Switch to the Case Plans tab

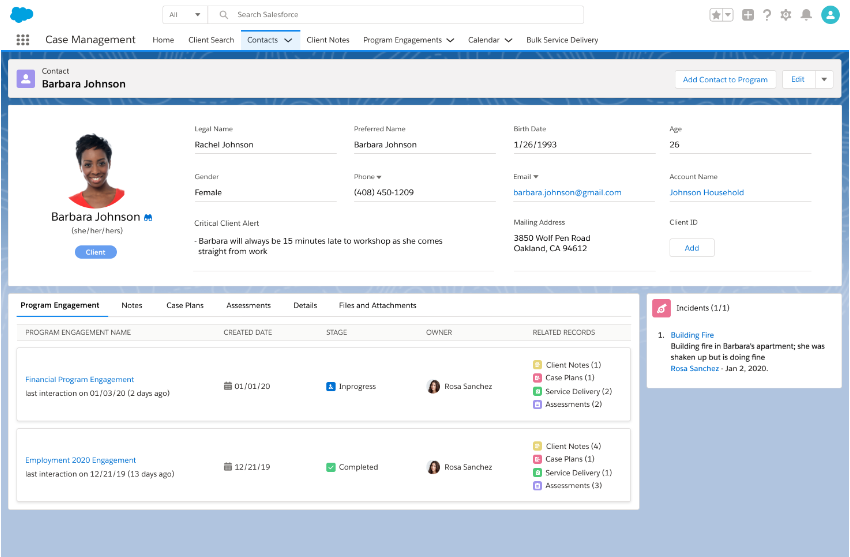pos(185,306)
